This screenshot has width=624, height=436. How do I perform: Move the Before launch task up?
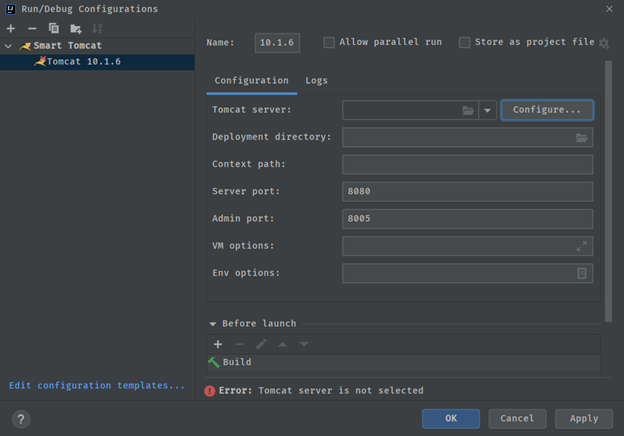tap(283, 344)
